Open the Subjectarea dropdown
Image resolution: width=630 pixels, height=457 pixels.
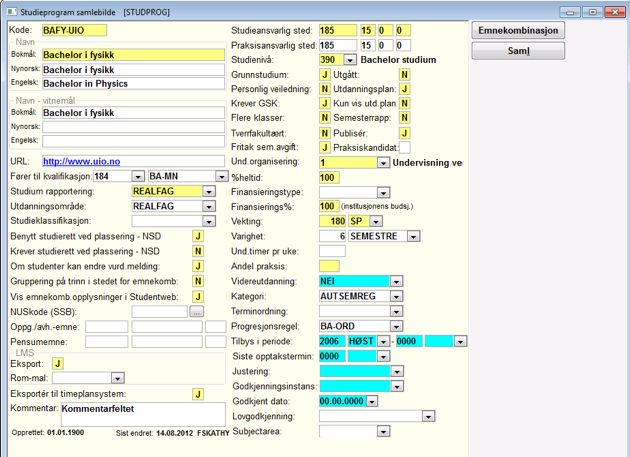coord(383,432)
